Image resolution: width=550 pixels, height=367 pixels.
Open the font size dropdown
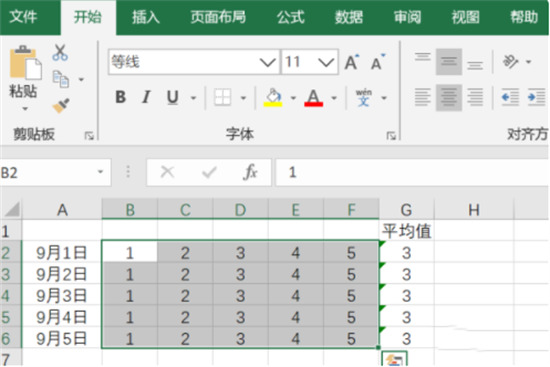(x=326, y=62)
